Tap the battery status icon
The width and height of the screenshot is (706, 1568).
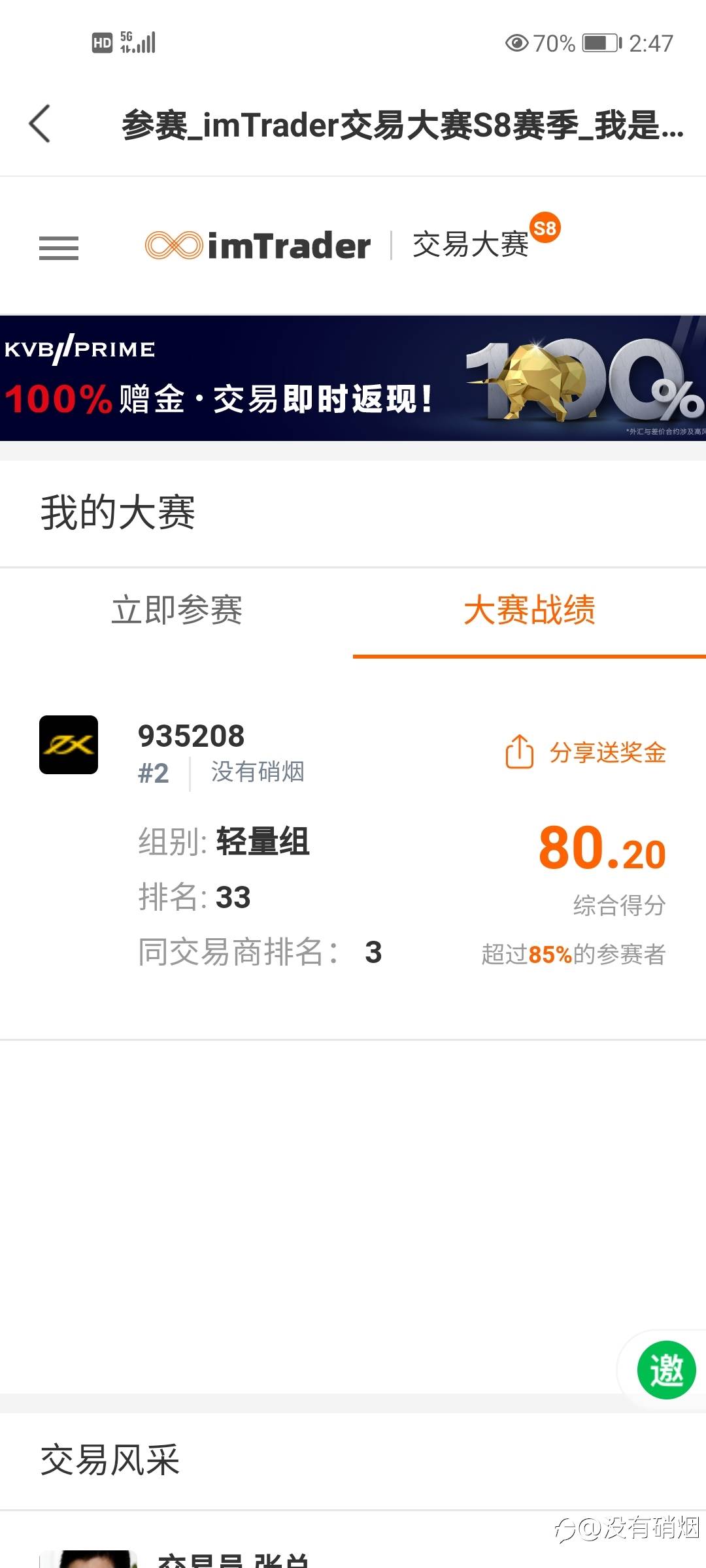click(x=602, y=43)
